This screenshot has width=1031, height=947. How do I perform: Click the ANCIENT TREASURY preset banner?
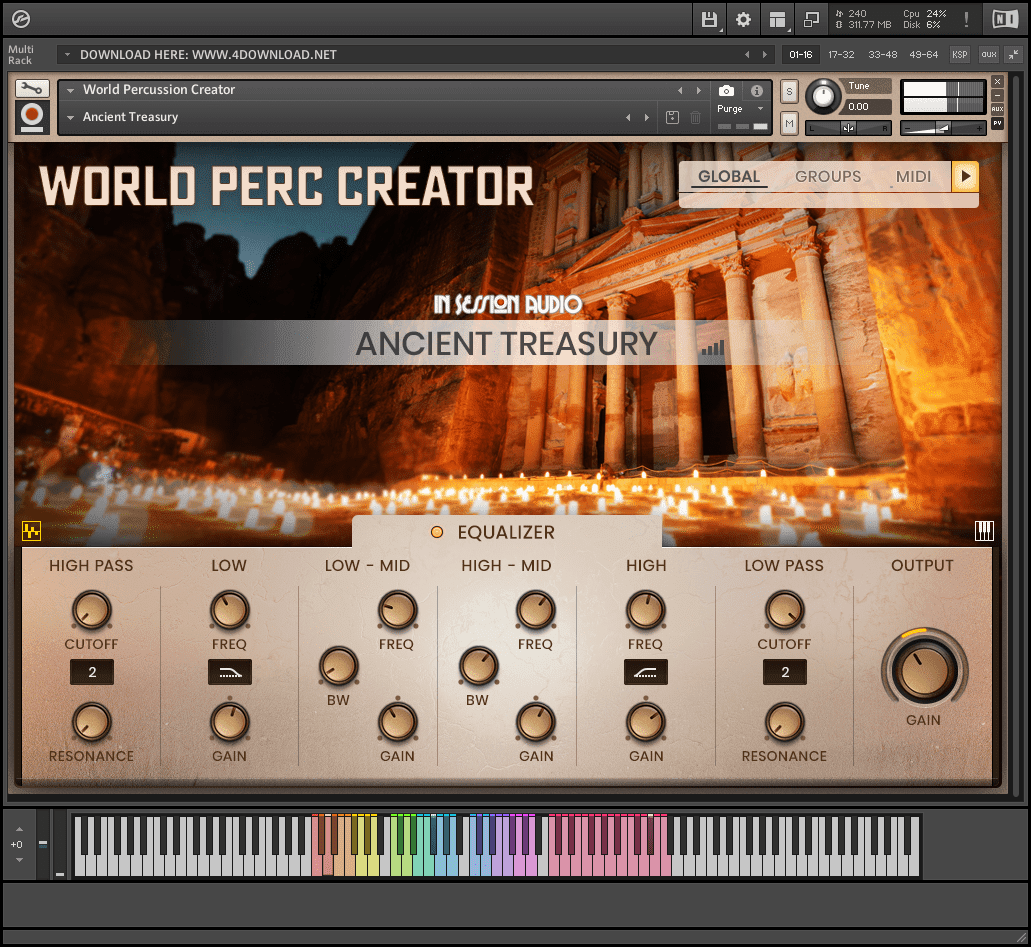(506, 343)
